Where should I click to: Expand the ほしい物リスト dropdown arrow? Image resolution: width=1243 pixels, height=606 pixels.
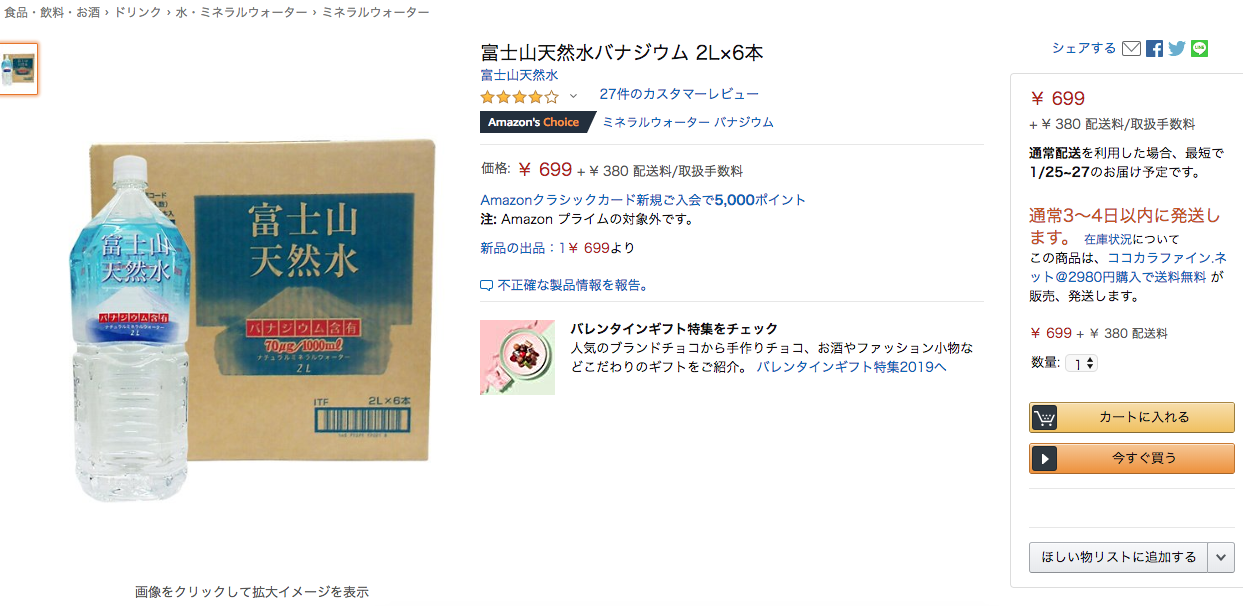coord(1221,557)
